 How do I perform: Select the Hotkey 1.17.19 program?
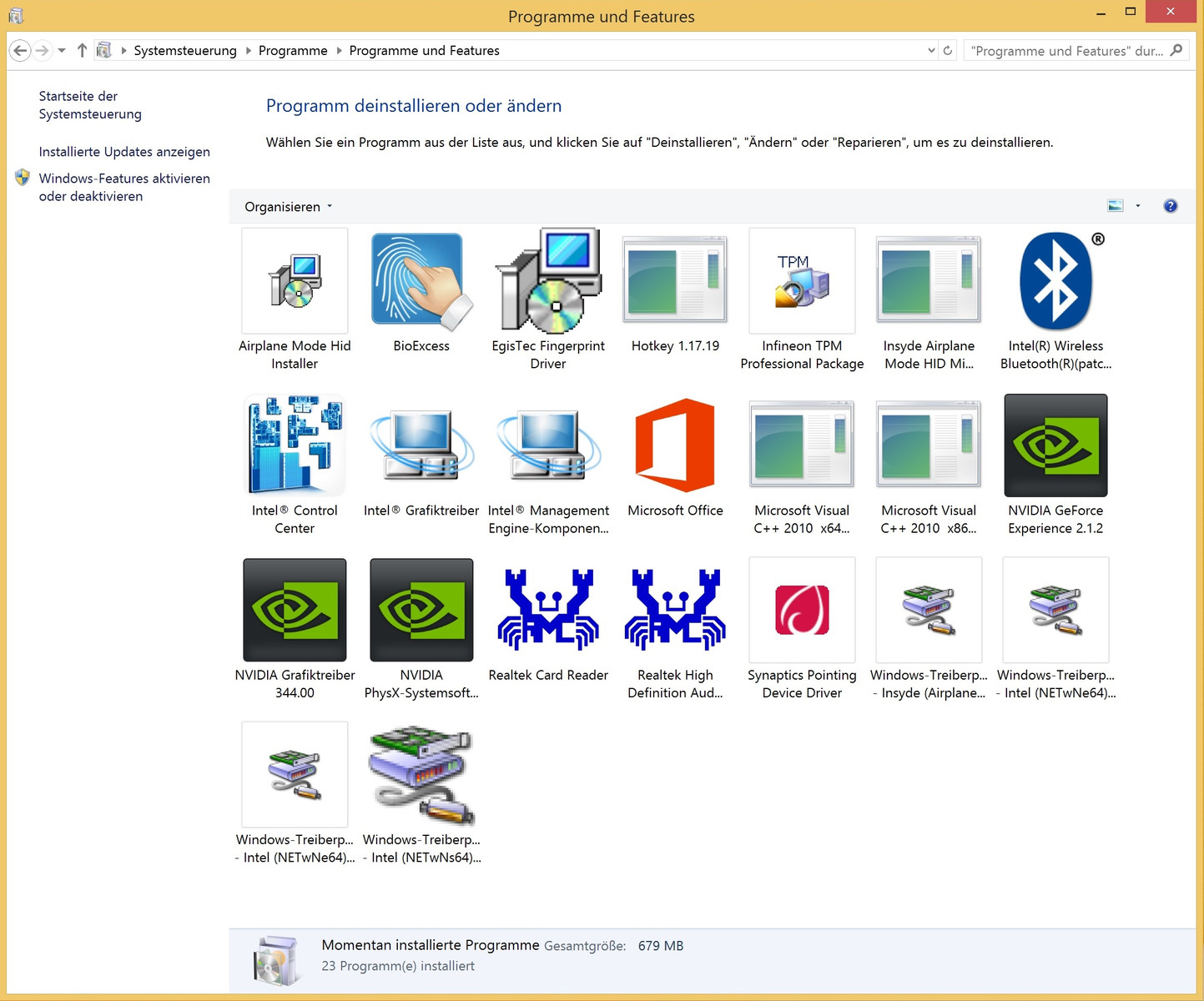tap(675, 292)
